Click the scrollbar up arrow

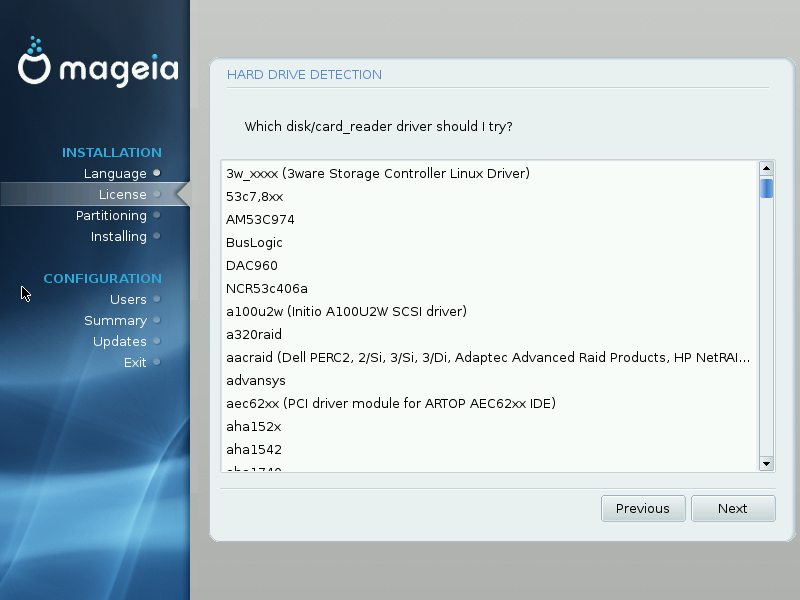tap(766, 168)
